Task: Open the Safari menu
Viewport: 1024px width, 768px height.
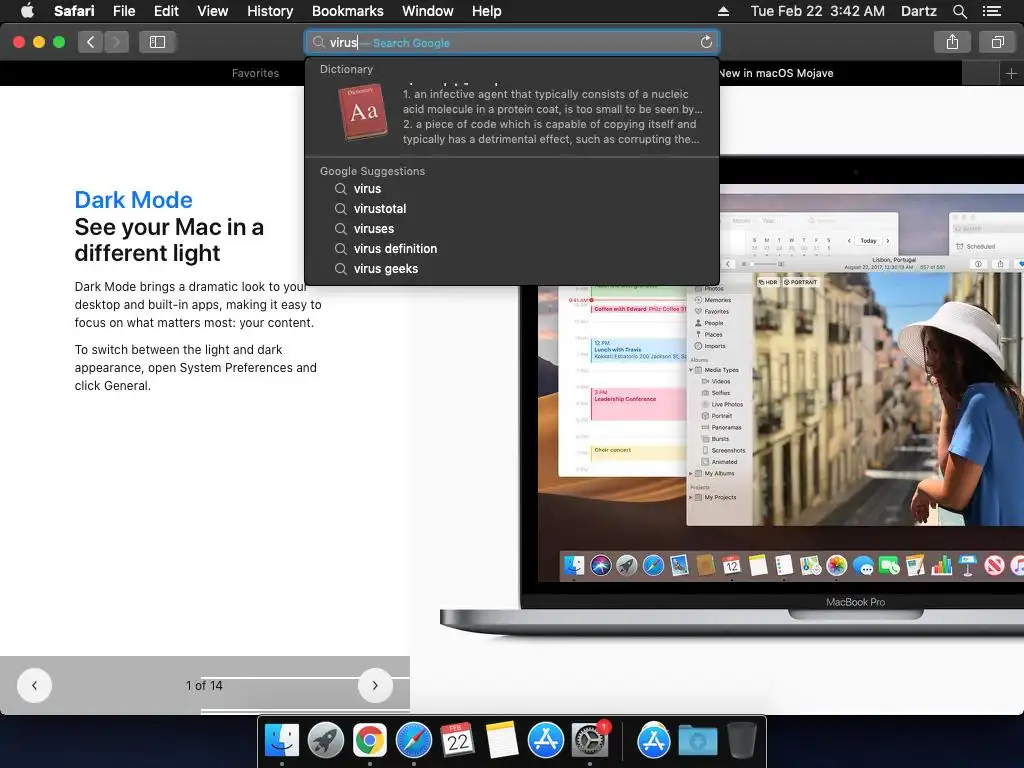Action: 74,11
